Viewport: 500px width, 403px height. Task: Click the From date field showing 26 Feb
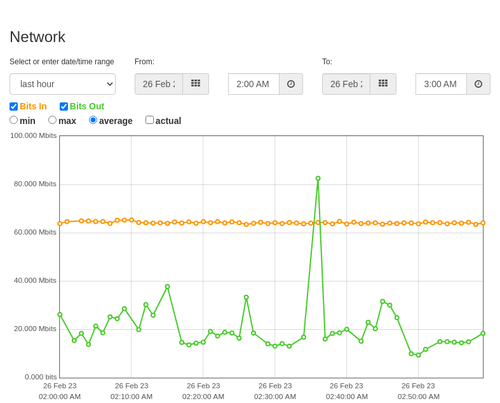pyautogui.click(x=159, y=84)
